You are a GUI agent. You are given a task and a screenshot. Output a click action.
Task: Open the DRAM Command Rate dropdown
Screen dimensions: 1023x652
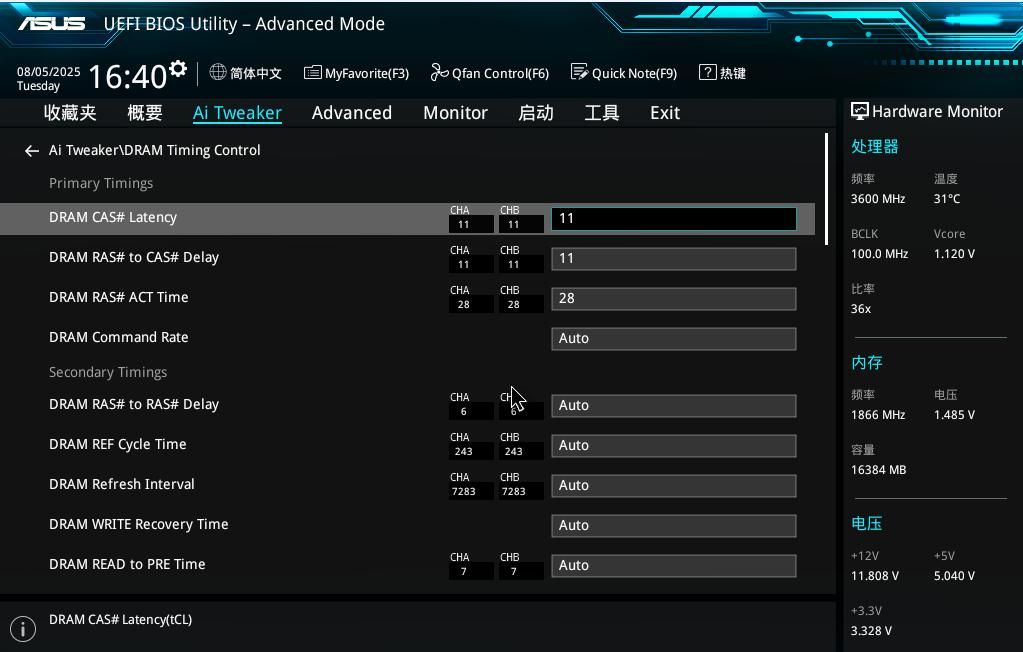(x=673, y=339)
